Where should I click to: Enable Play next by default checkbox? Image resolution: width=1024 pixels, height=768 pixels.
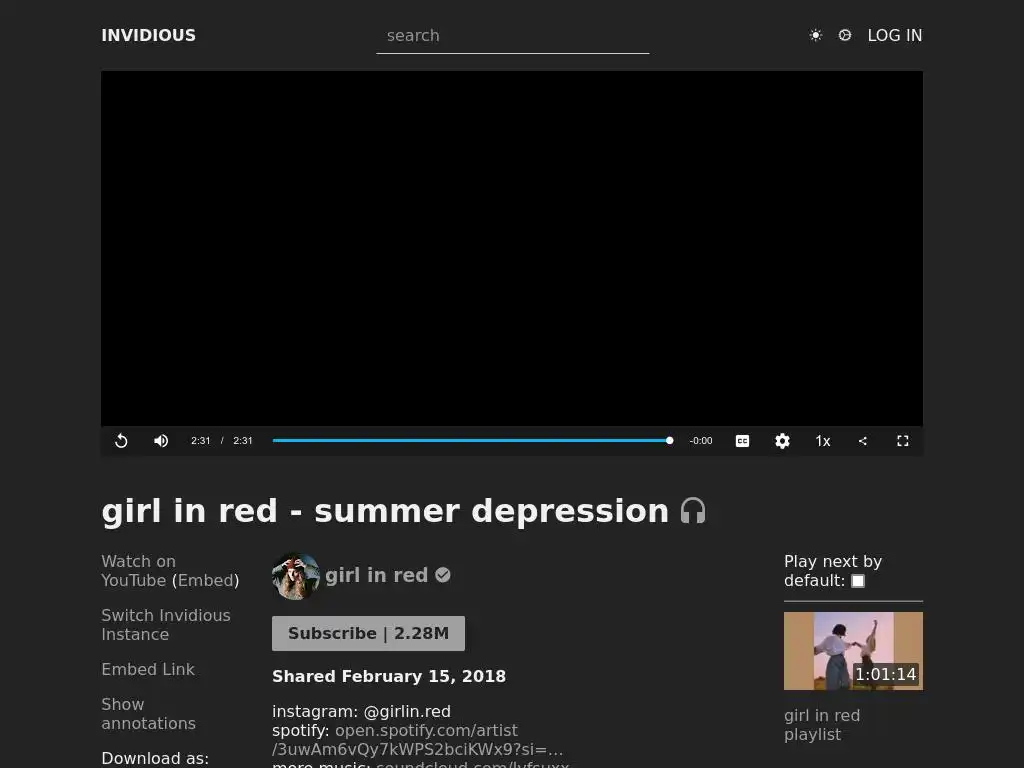(857, 581)
